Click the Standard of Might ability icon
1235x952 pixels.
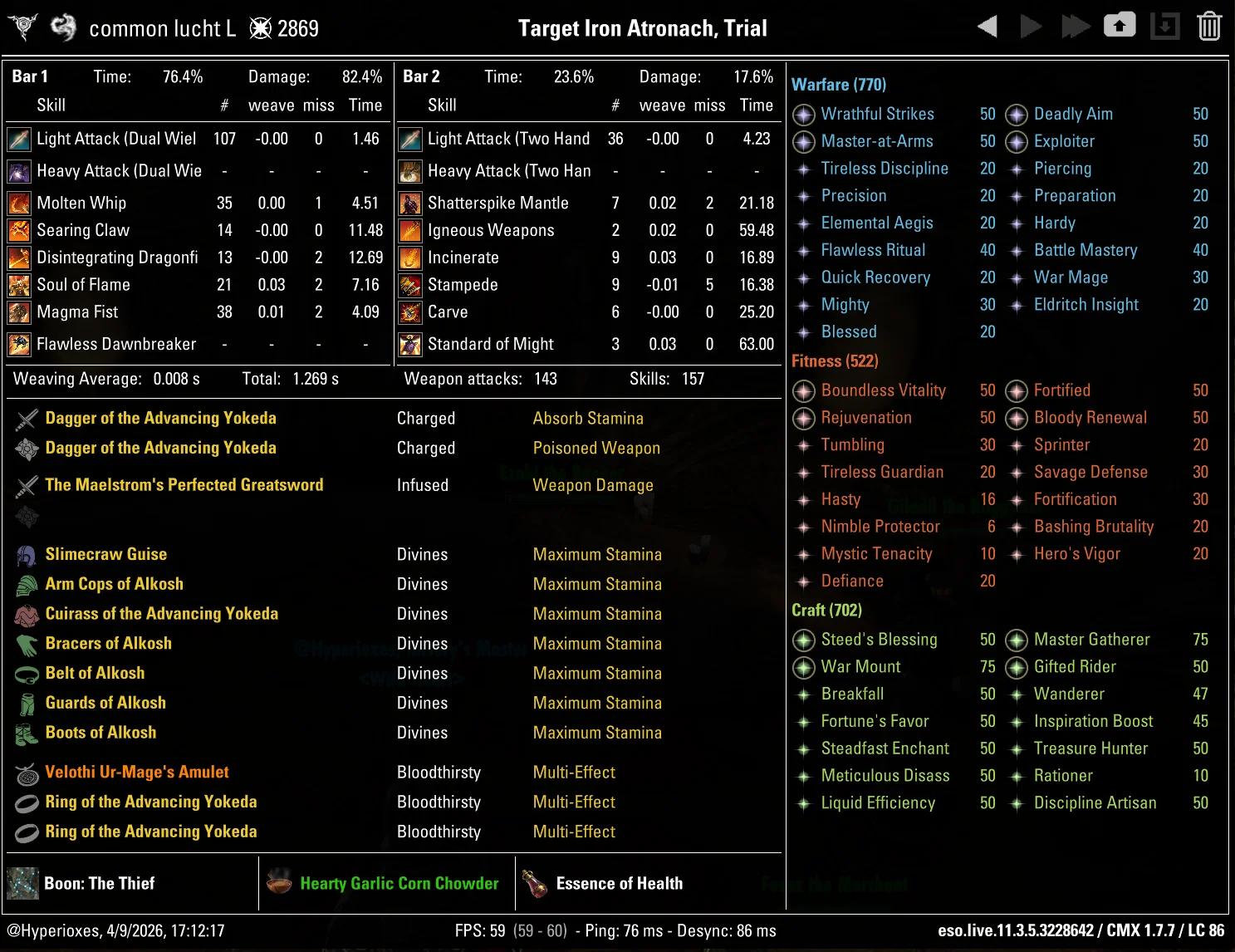409,344
